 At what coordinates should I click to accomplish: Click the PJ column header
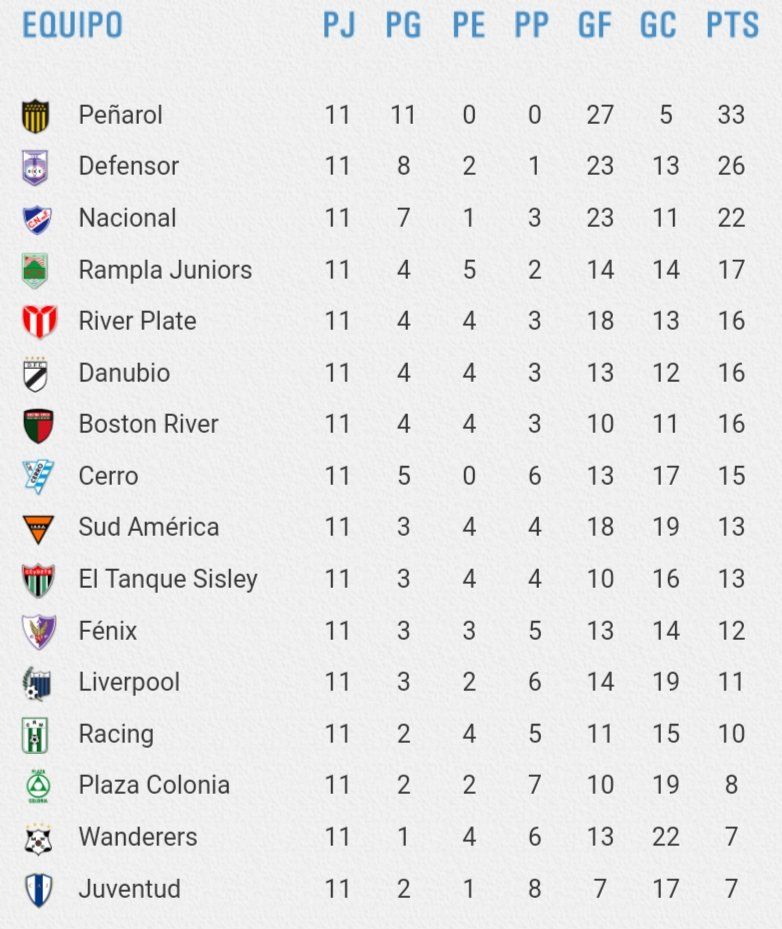[339, 25]
